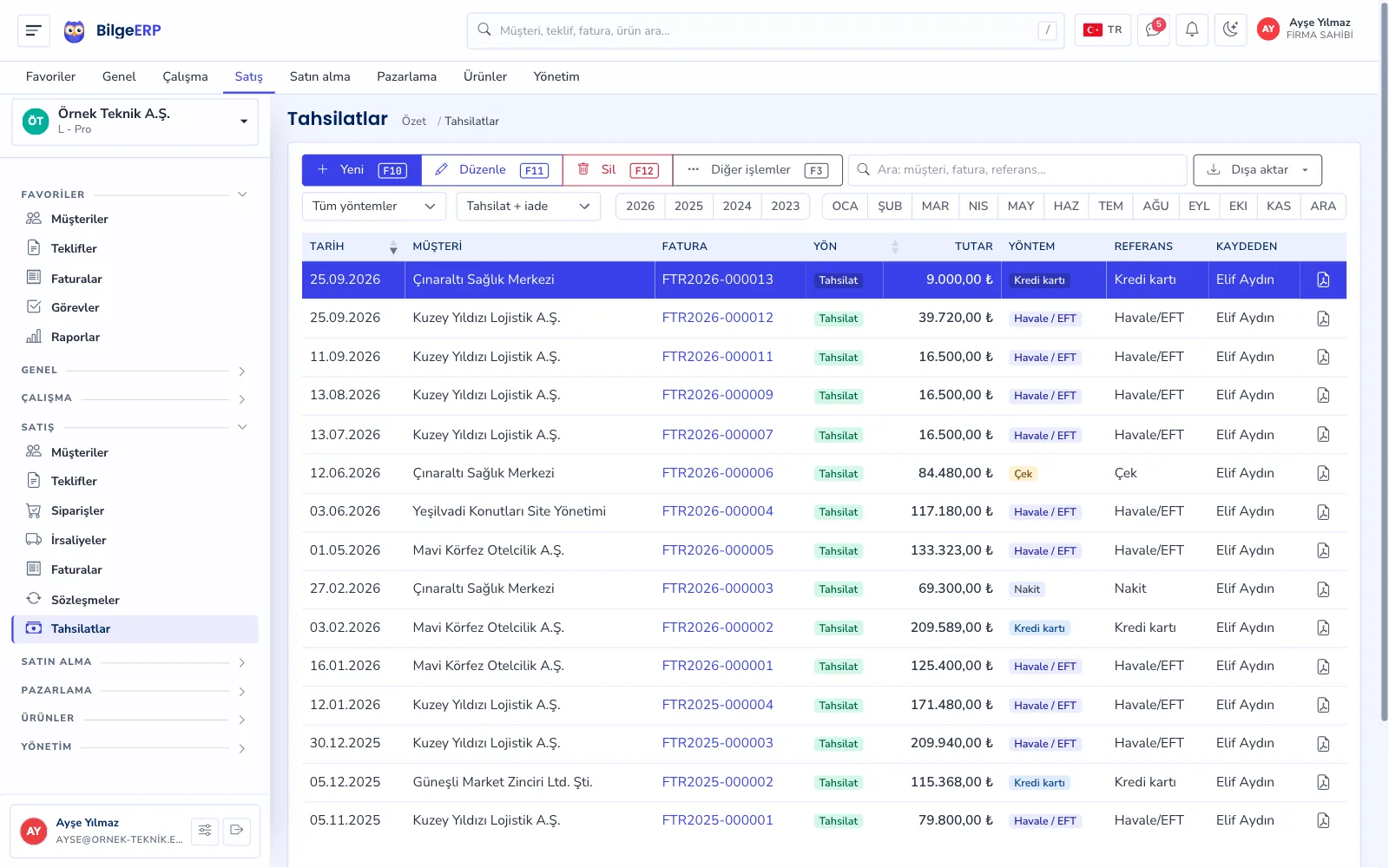
Task: Open Sözleşmeler in the sidebar
Action: coord(135,600)
